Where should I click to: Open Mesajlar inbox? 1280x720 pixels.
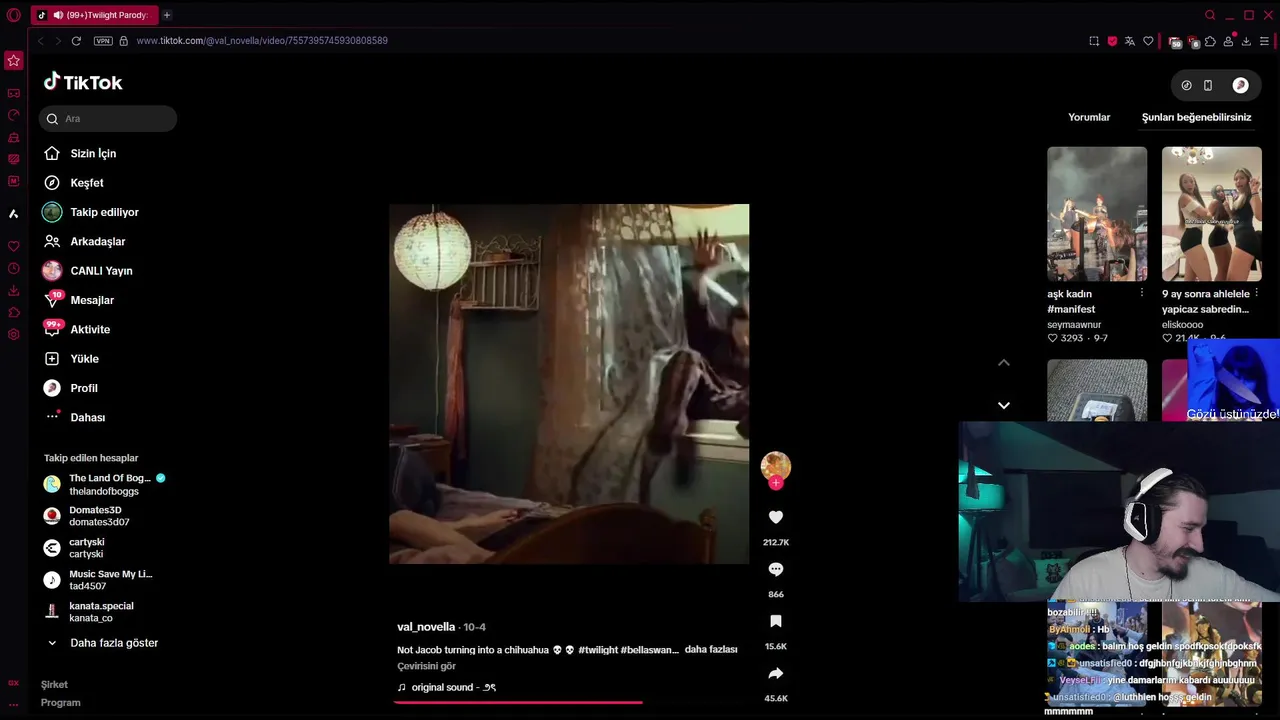tap(78, 300)
